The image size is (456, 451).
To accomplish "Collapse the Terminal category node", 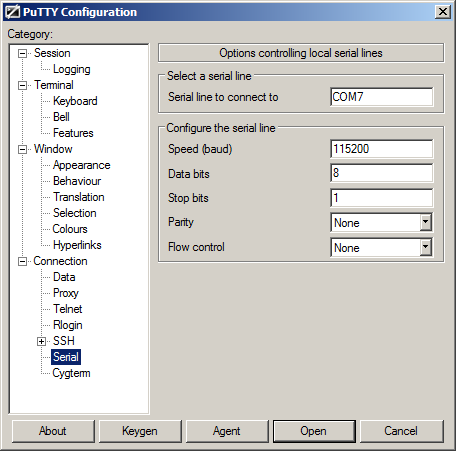I will [22, 85].
